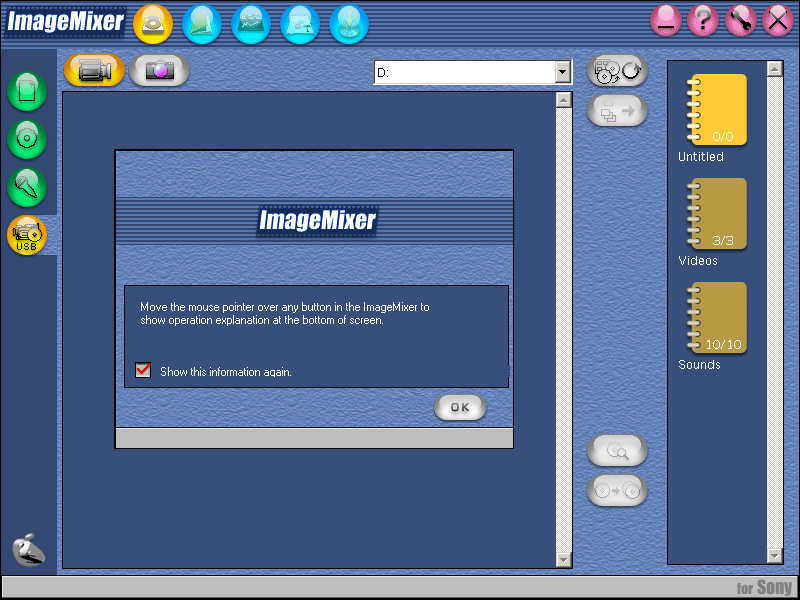Image resolution: width=800 pixels, height=600 pixels.
Task: Click the PIXELA mouse logo icon
Action: point(29,550)
